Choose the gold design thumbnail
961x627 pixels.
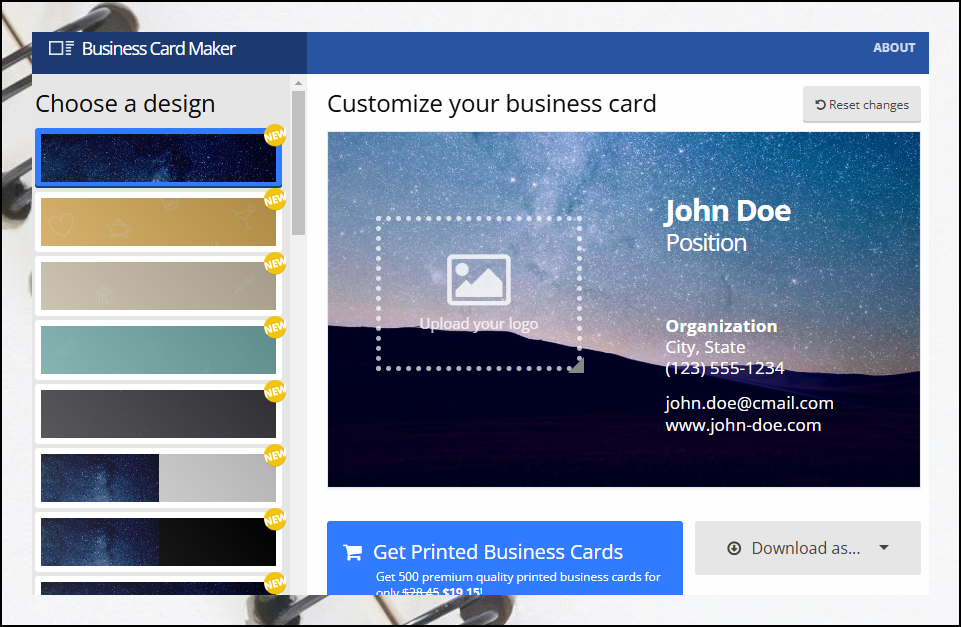tap(158, 222)
